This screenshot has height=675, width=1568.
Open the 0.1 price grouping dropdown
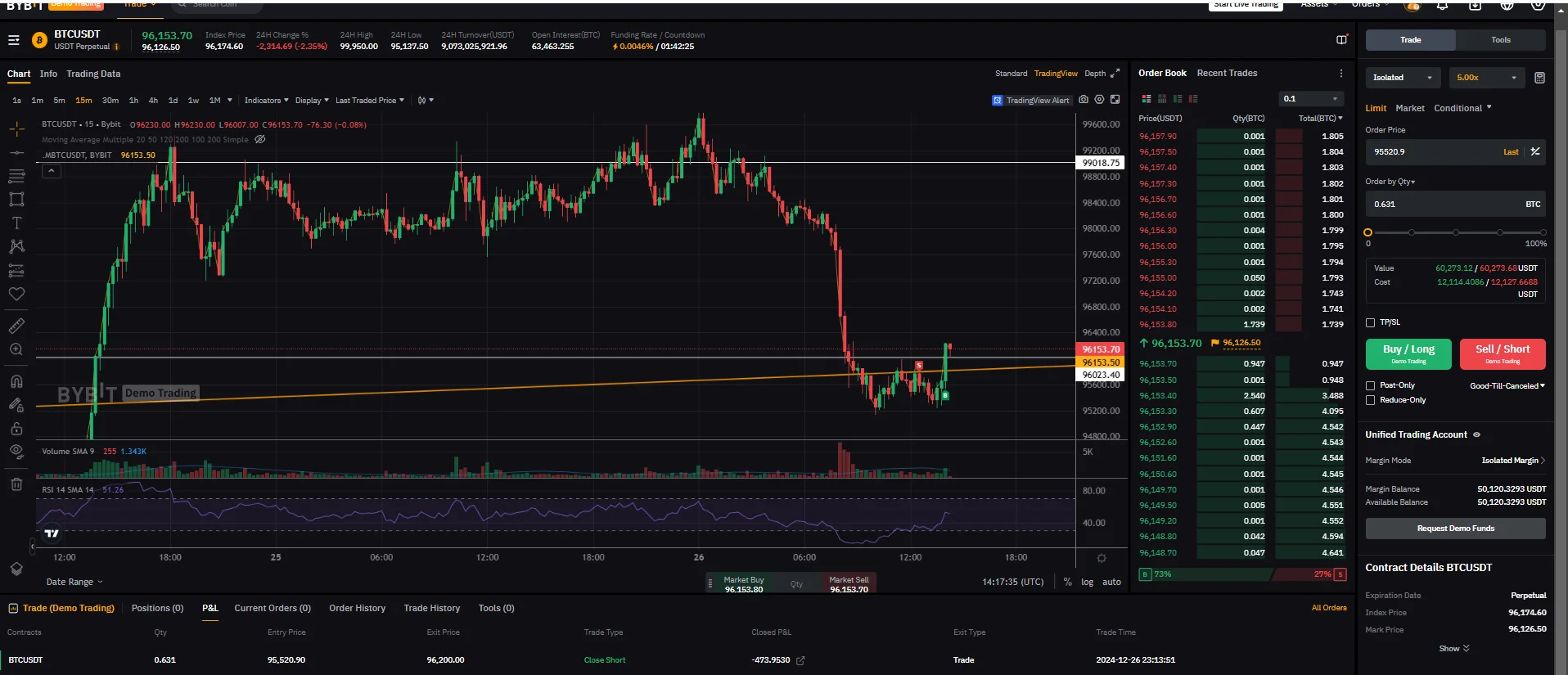(1311, 99)
